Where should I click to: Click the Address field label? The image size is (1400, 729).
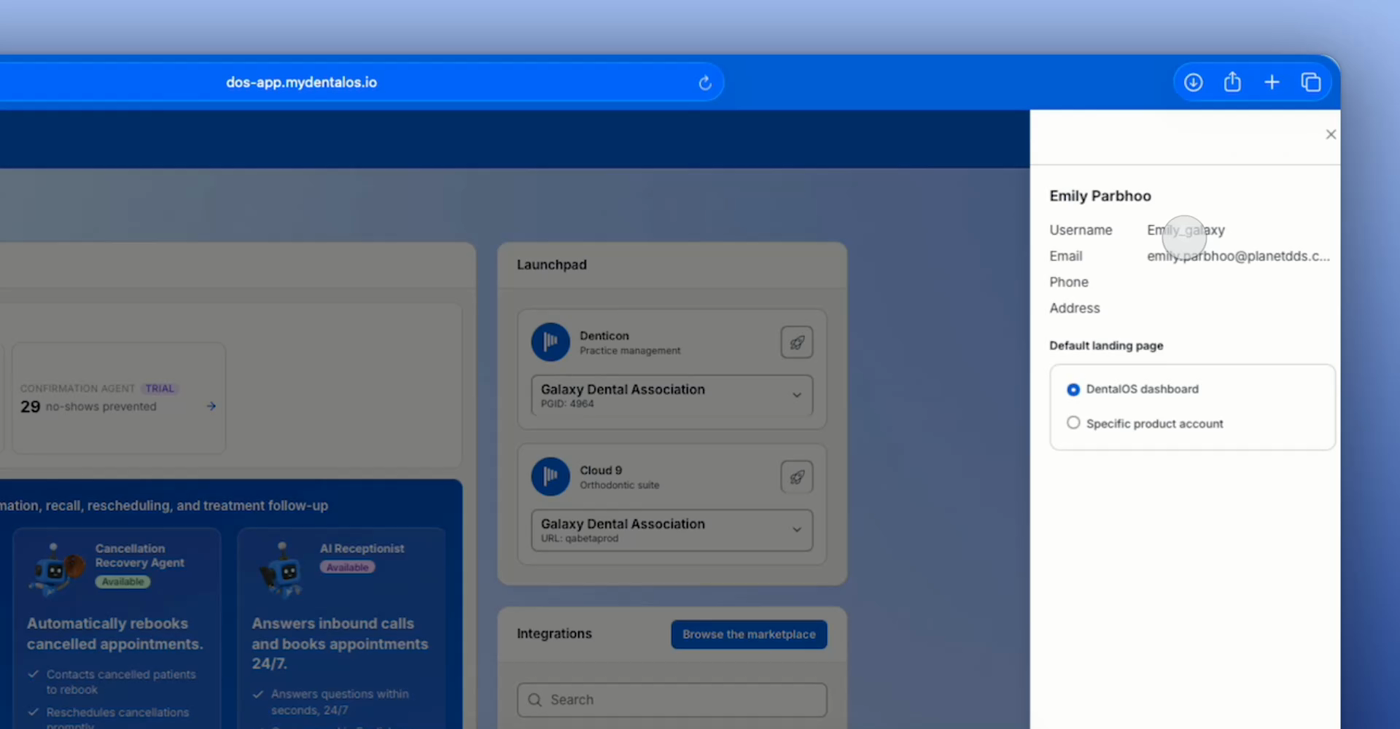1074,308
